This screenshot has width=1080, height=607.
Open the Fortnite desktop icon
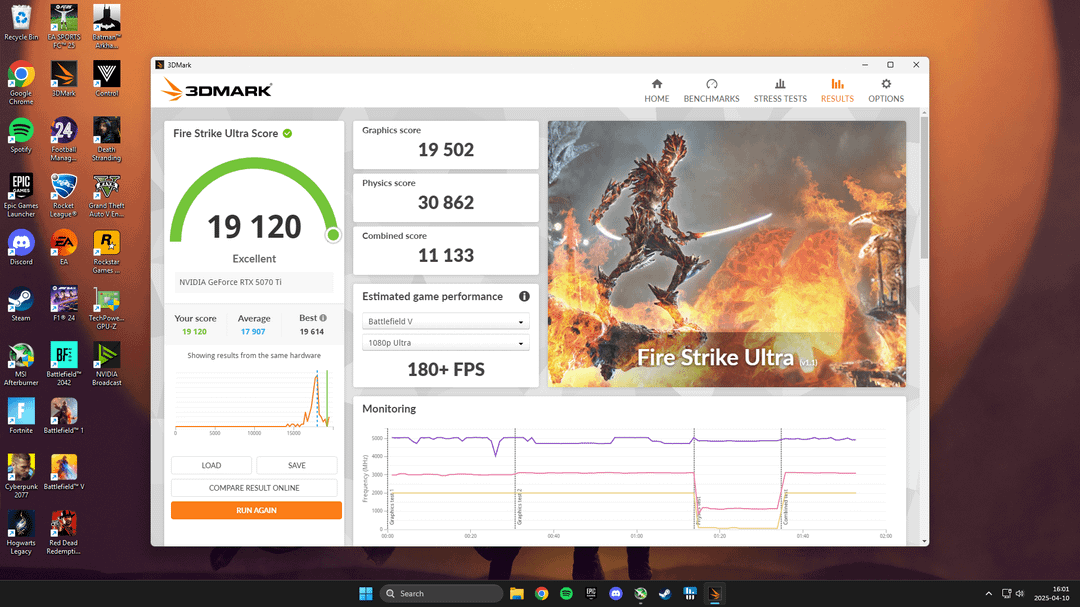(x=21, y=416)
